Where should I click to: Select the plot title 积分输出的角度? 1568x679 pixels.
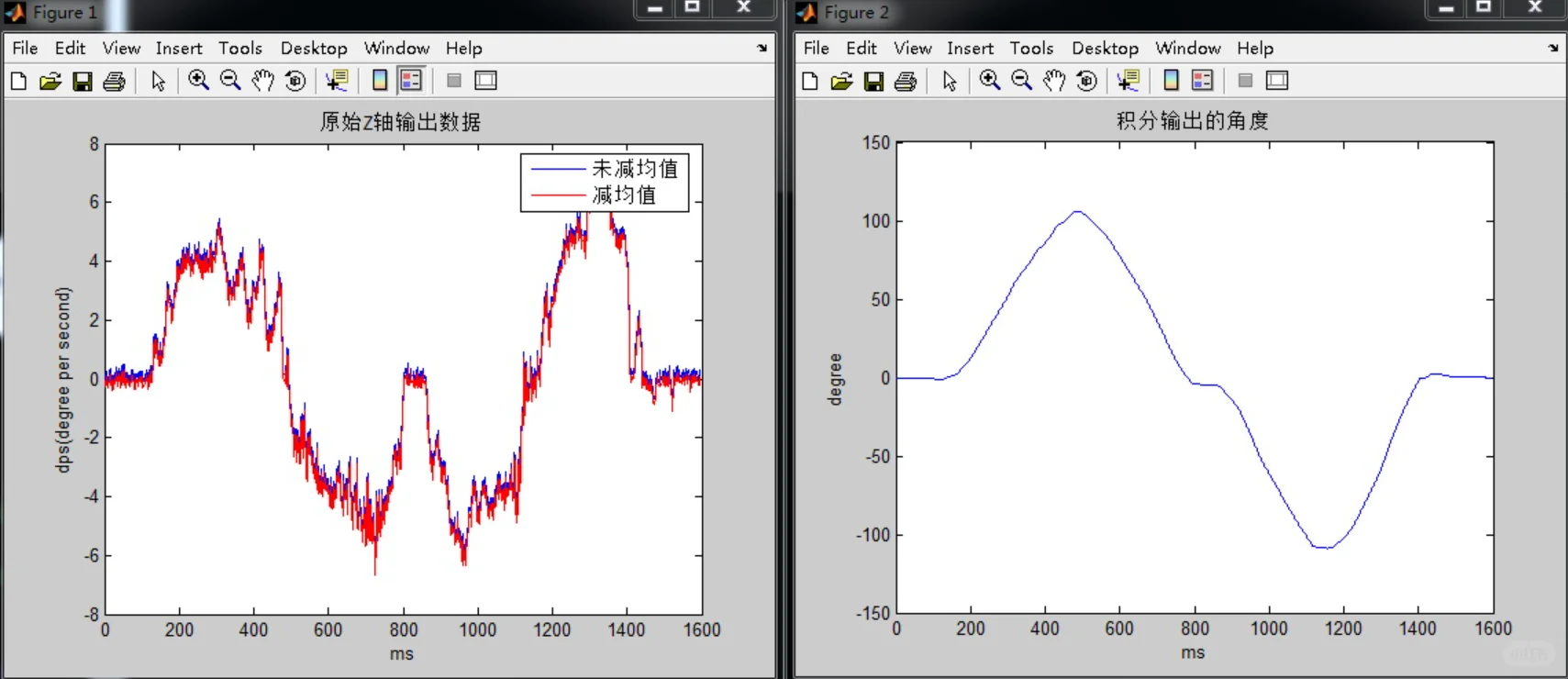pos(1193,121)
